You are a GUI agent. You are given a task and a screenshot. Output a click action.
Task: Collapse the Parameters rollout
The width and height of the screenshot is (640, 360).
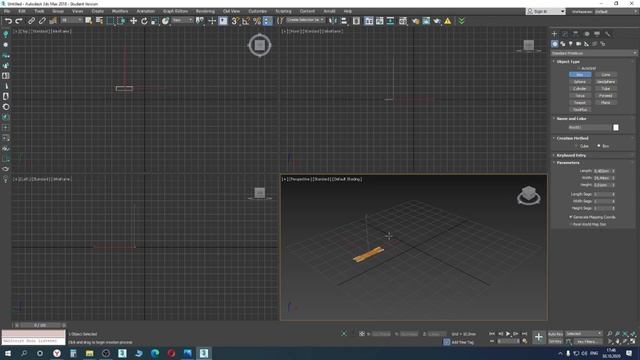tap(593, 163)
